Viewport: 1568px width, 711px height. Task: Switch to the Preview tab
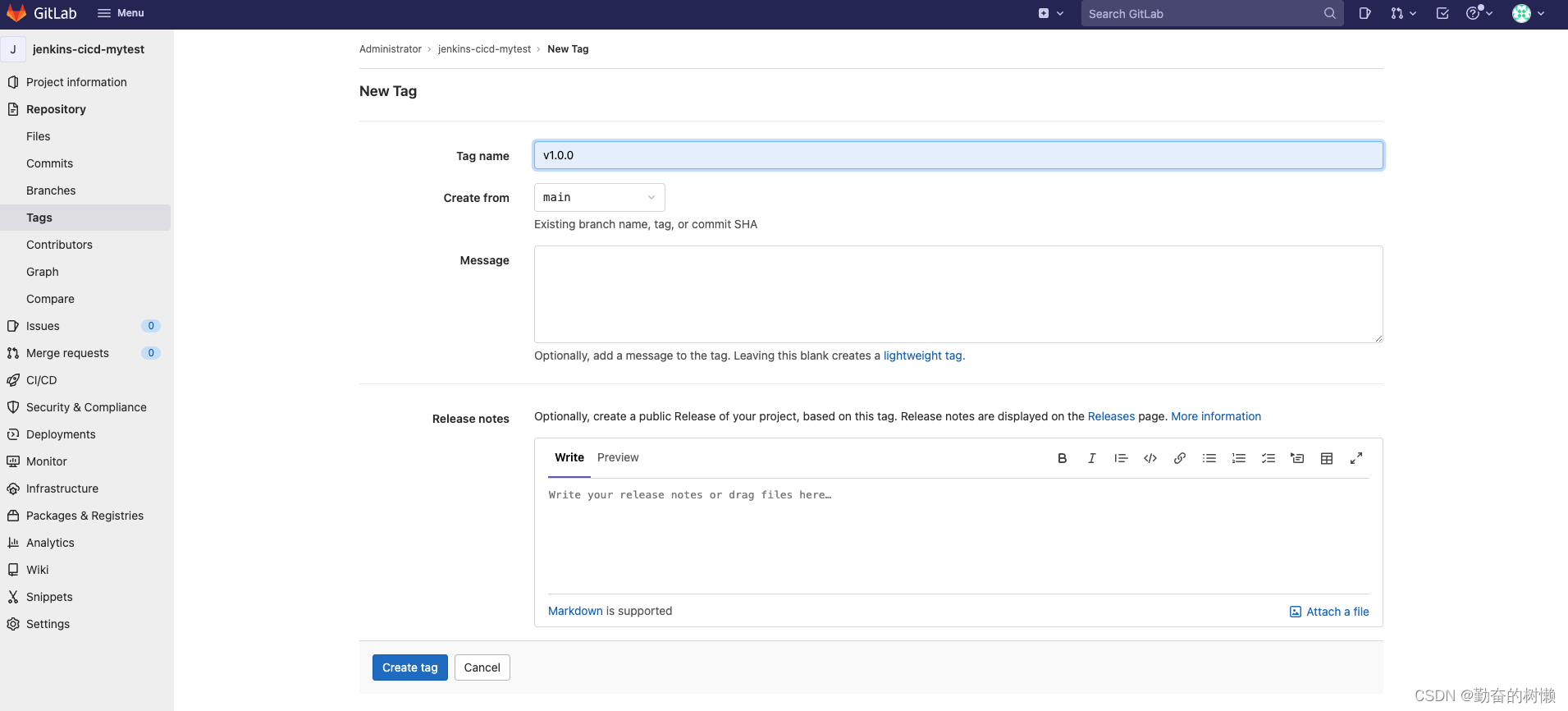[618, 457]
